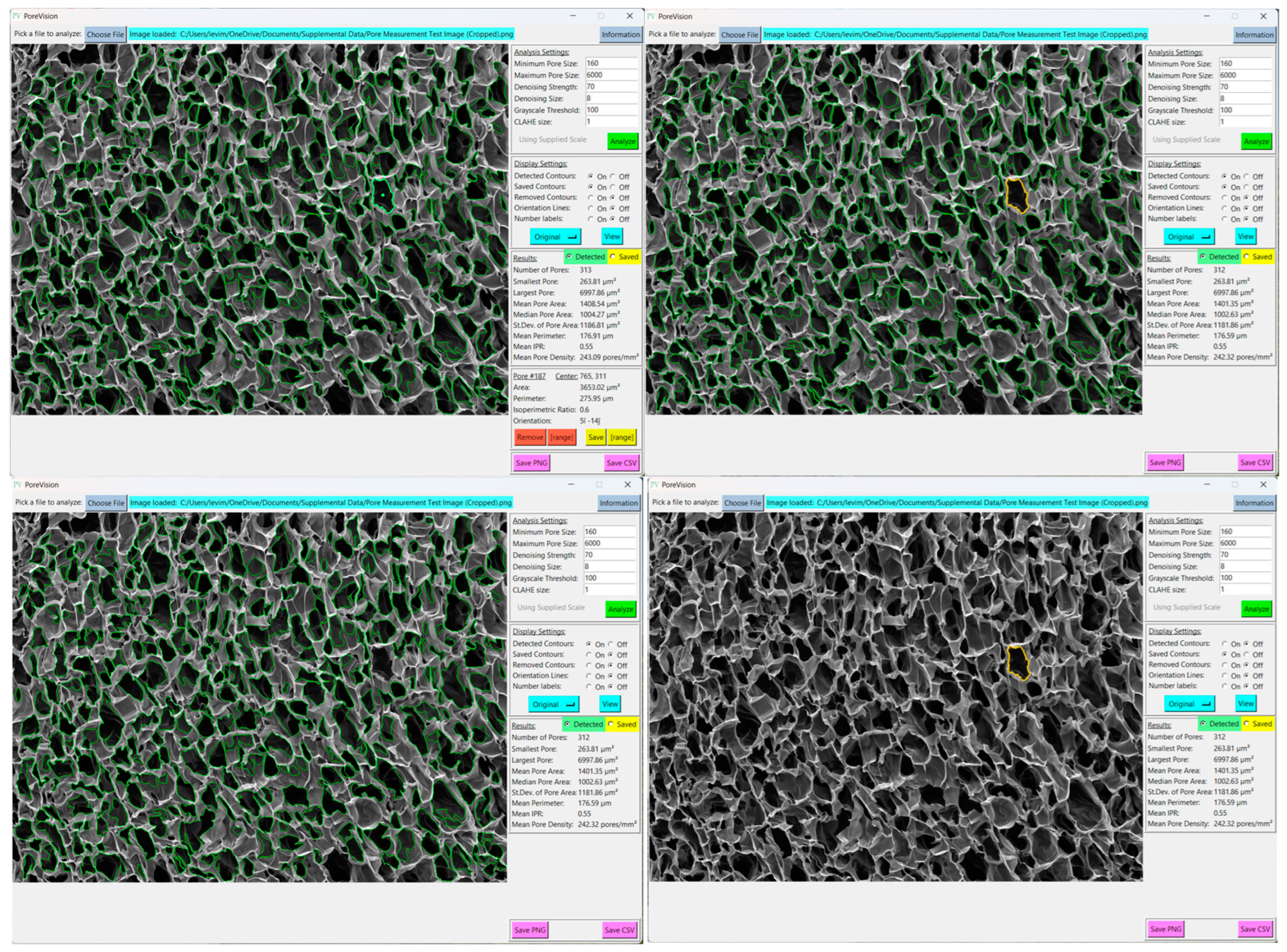This screenshot has width=1287, height=952.
Task: Turn Saved Contours On in bottom-left window
Action: point(588,655)
